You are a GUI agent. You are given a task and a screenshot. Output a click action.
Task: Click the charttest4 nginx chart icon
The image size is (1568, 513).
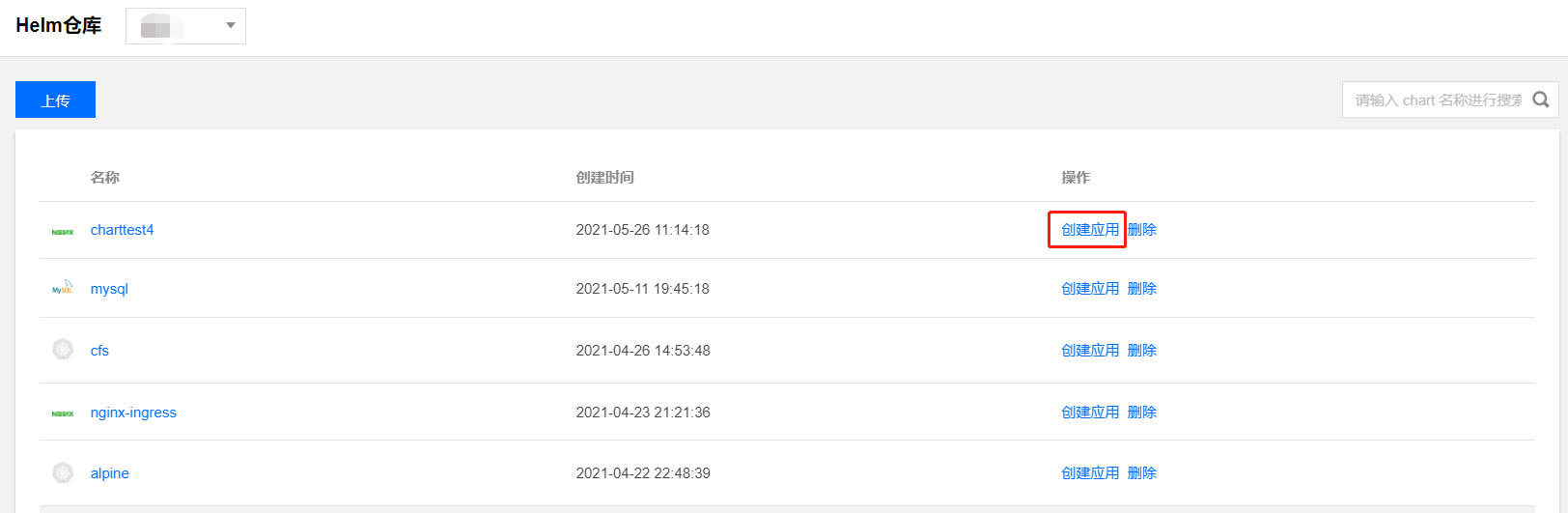click(63, 232)
